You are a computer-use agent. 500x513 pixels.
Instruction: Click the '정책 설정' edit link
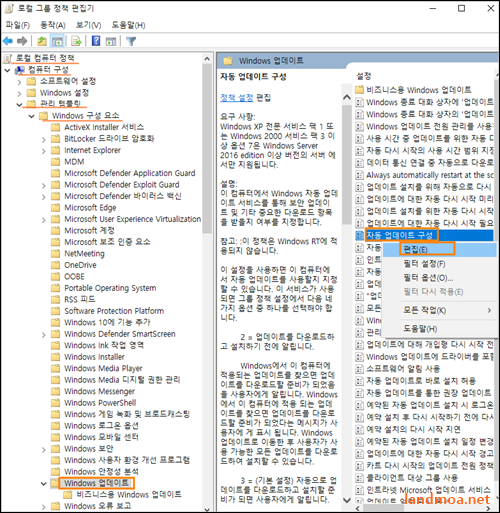237,98
